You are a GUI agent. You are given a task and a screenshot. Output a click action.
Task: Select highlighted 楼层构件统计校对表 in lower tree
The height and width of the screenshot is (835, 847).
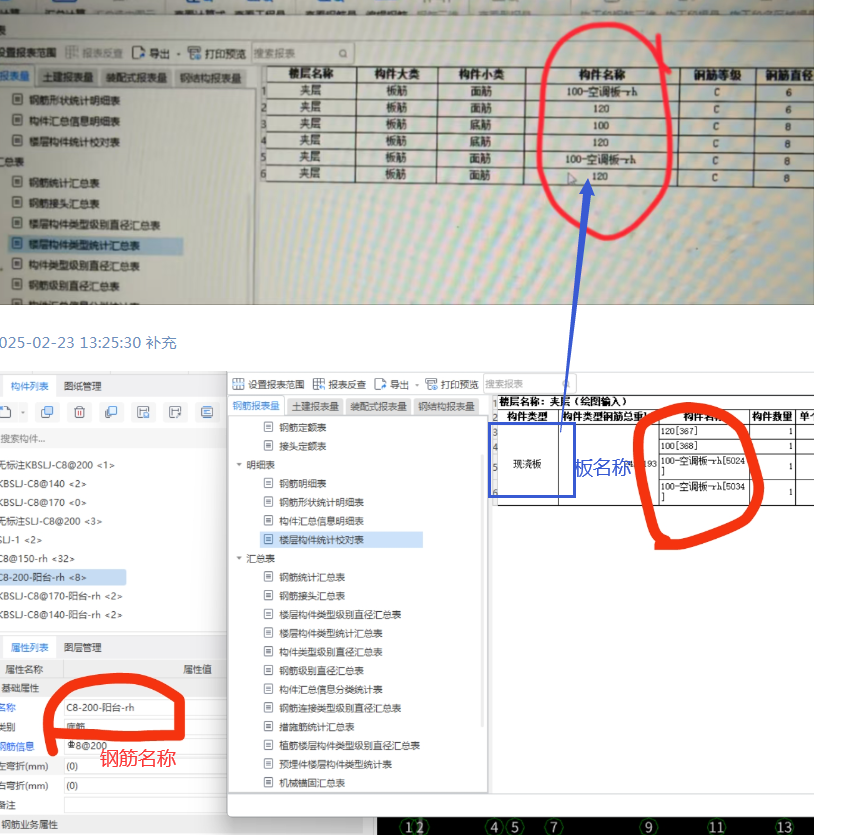341,540
